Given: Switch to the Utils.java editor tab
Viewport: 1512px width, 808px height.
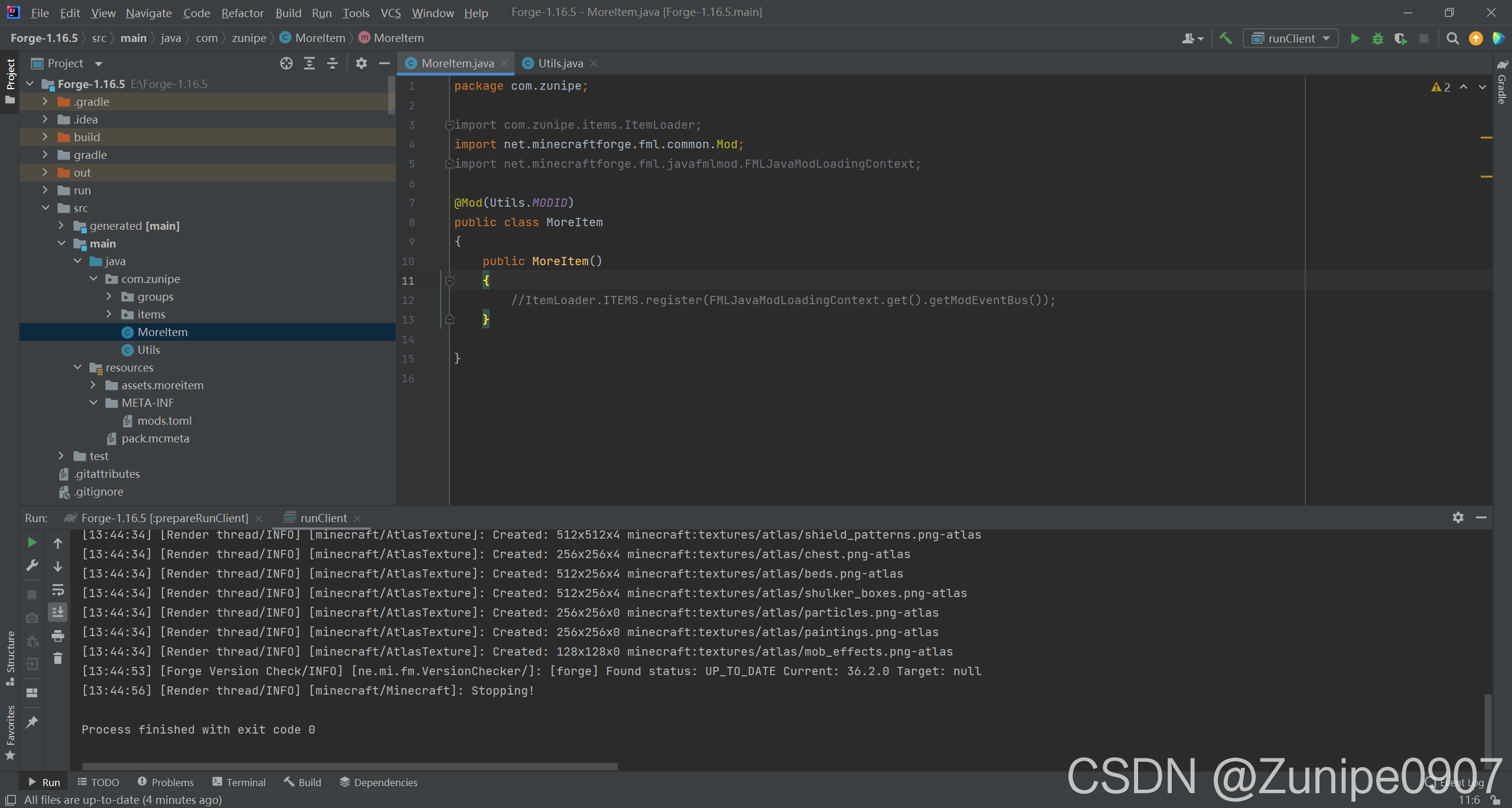Looking at the screenshot, I should coord(560,63).
